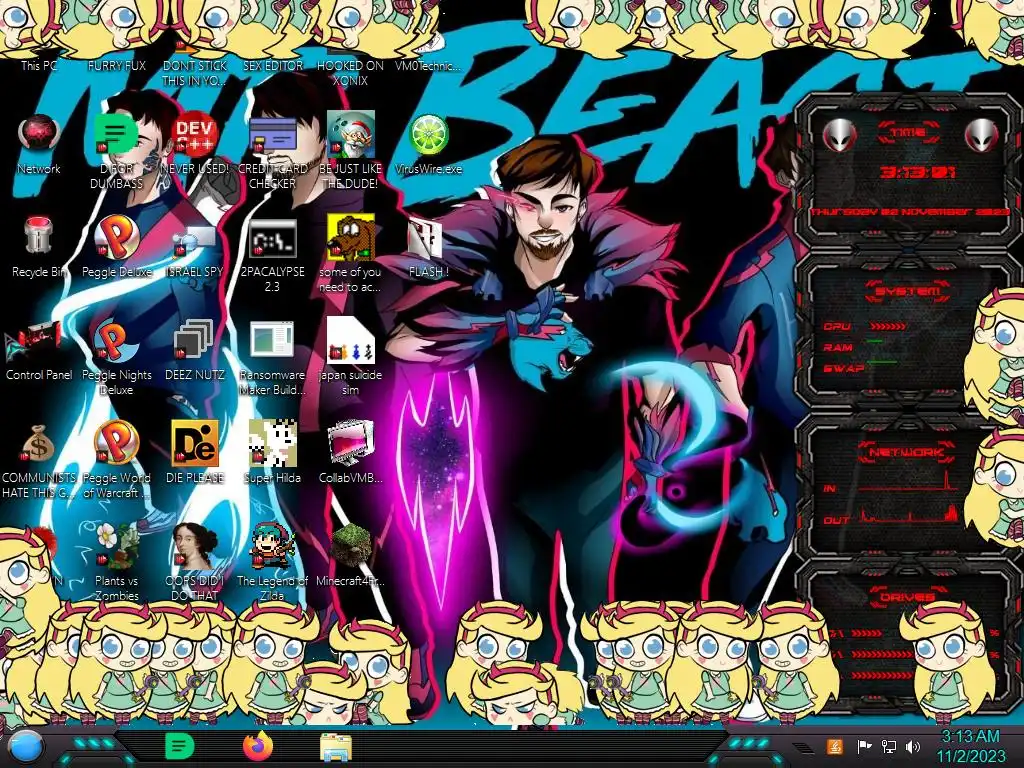Launch The Legend of Zilda
The width and height of the screenshot is (1024, 768).
coord(272,546)
